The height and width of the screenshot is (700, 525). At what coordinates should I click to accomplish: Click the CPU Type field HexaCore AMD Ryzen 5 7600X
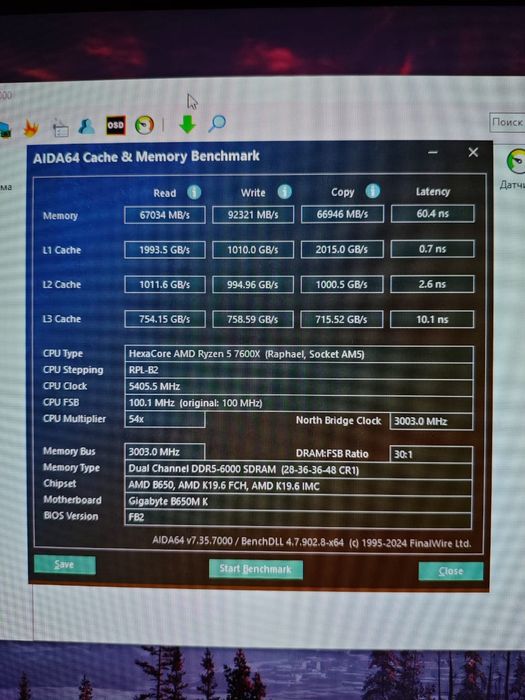pyautogui.click(x=299, y=354)
